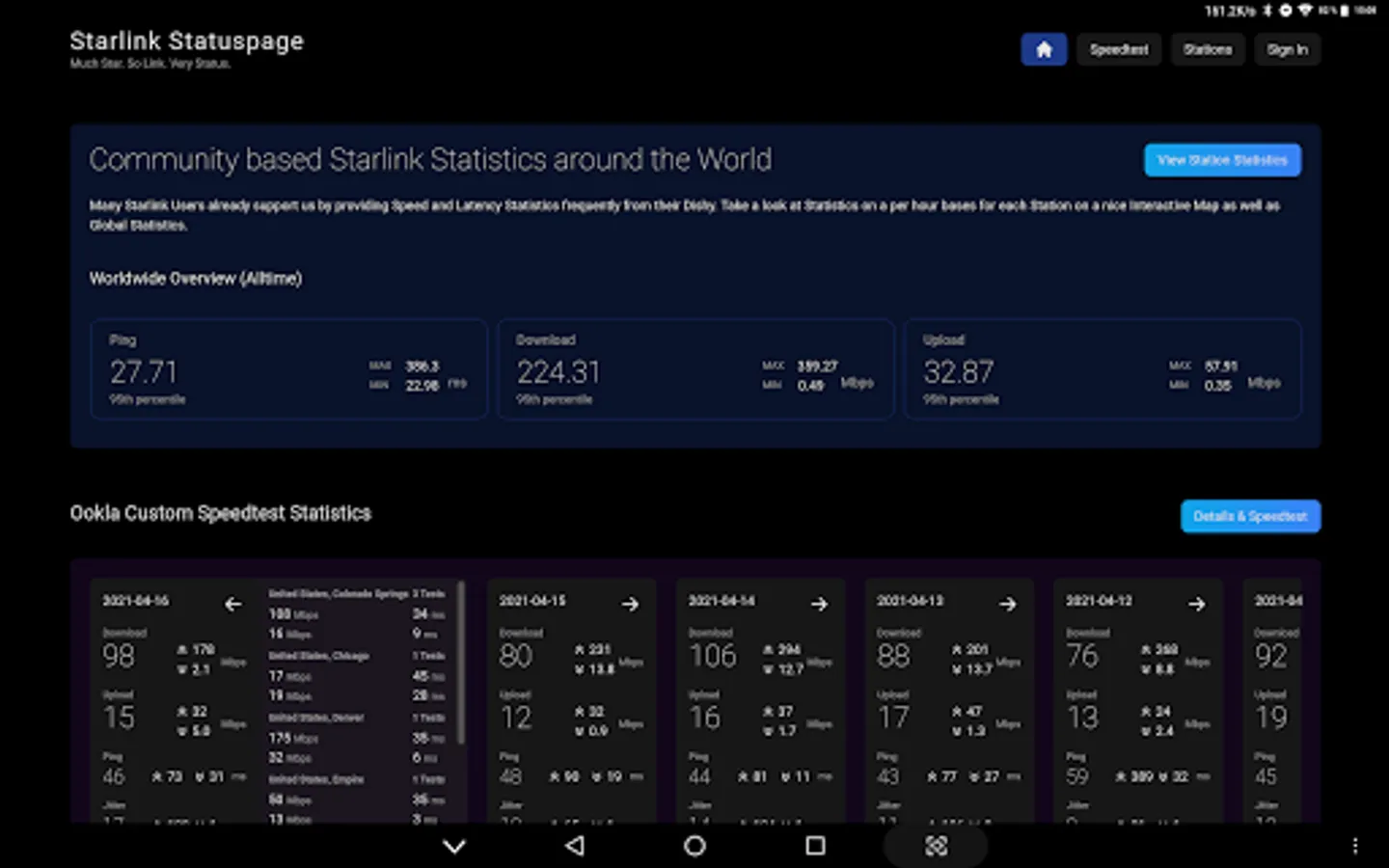
Task: Select the Ping 27.71 overview card
Action: pos(288,369)
